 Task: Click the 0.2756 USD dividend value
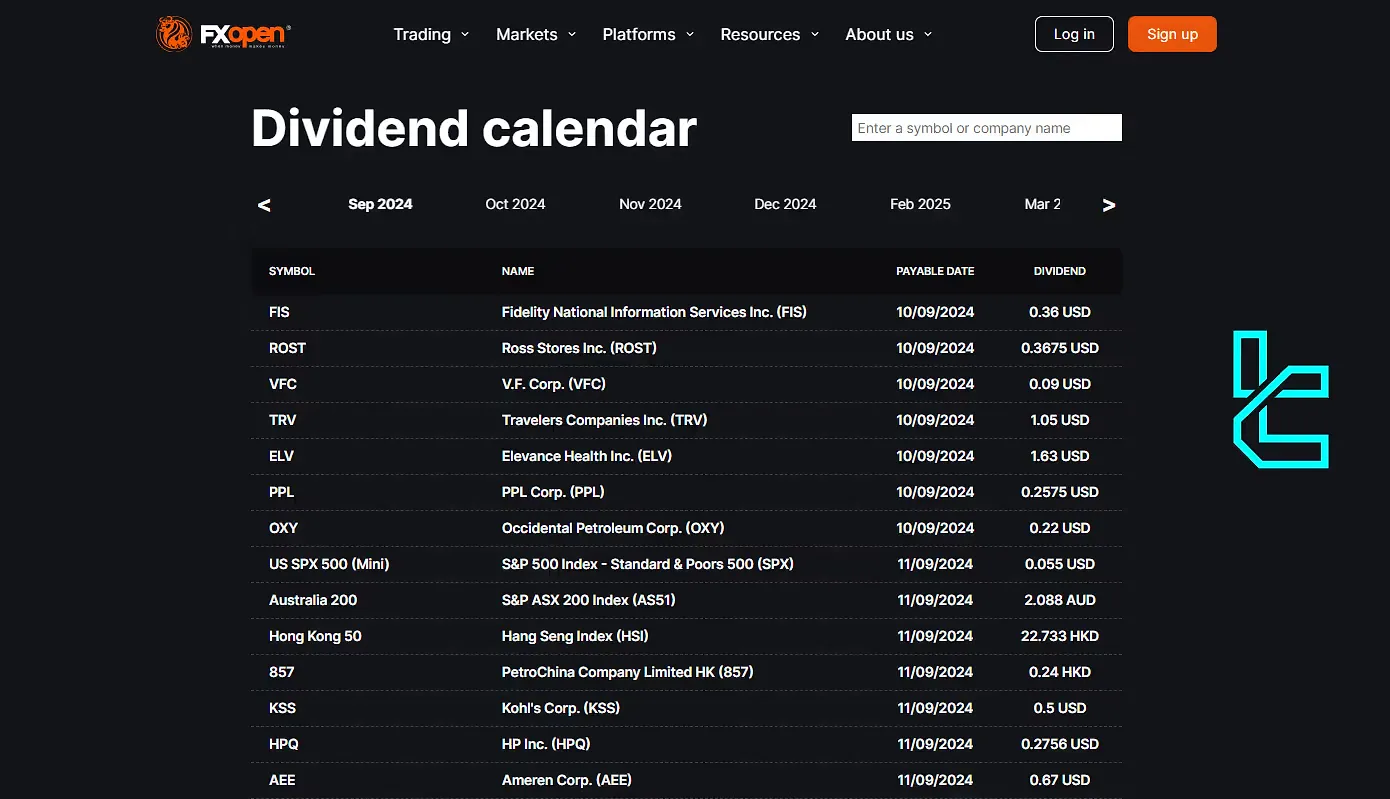[1060, 744]
